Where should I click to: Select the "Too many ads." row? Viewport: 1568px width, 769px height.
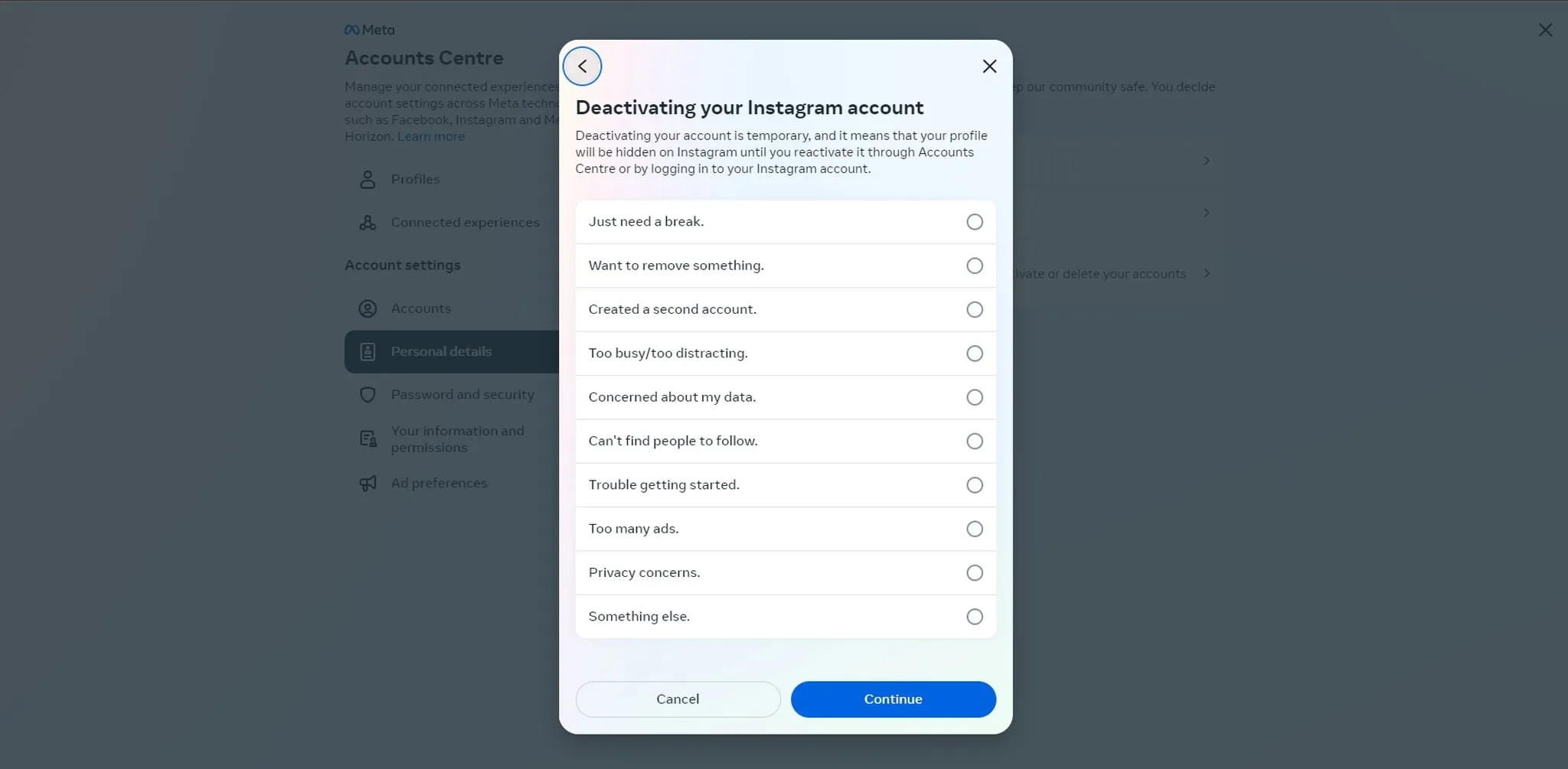(785, 529)
